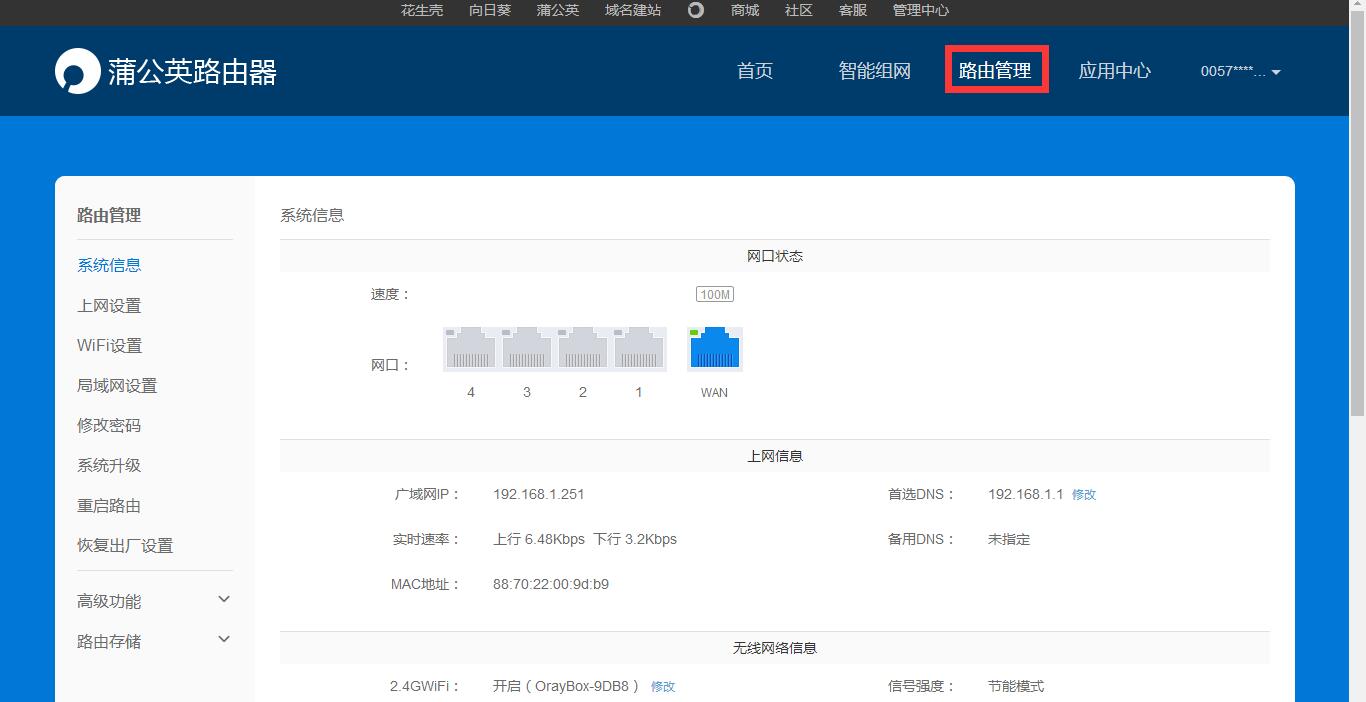Click the WAN port icon
The width and height of the screenshot is (1366, 702).
pos(713,347)
